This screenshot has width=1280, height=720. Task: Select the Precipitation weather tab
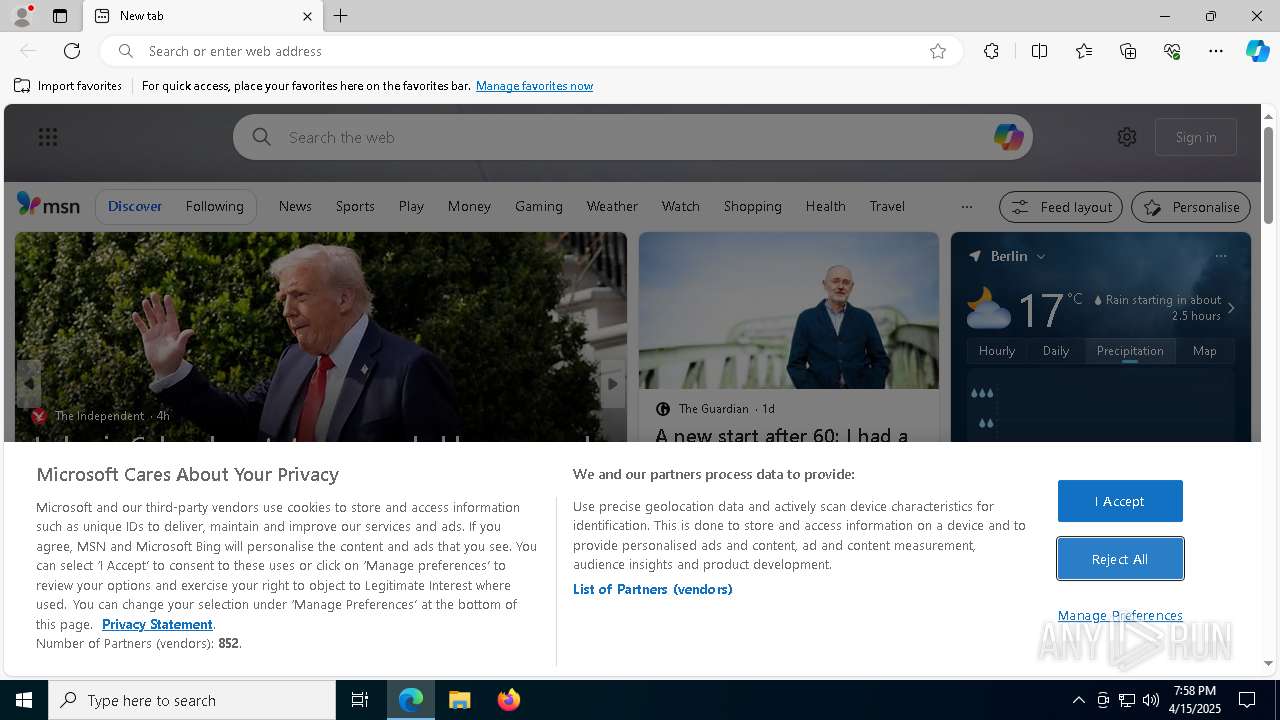(1130, 351)
